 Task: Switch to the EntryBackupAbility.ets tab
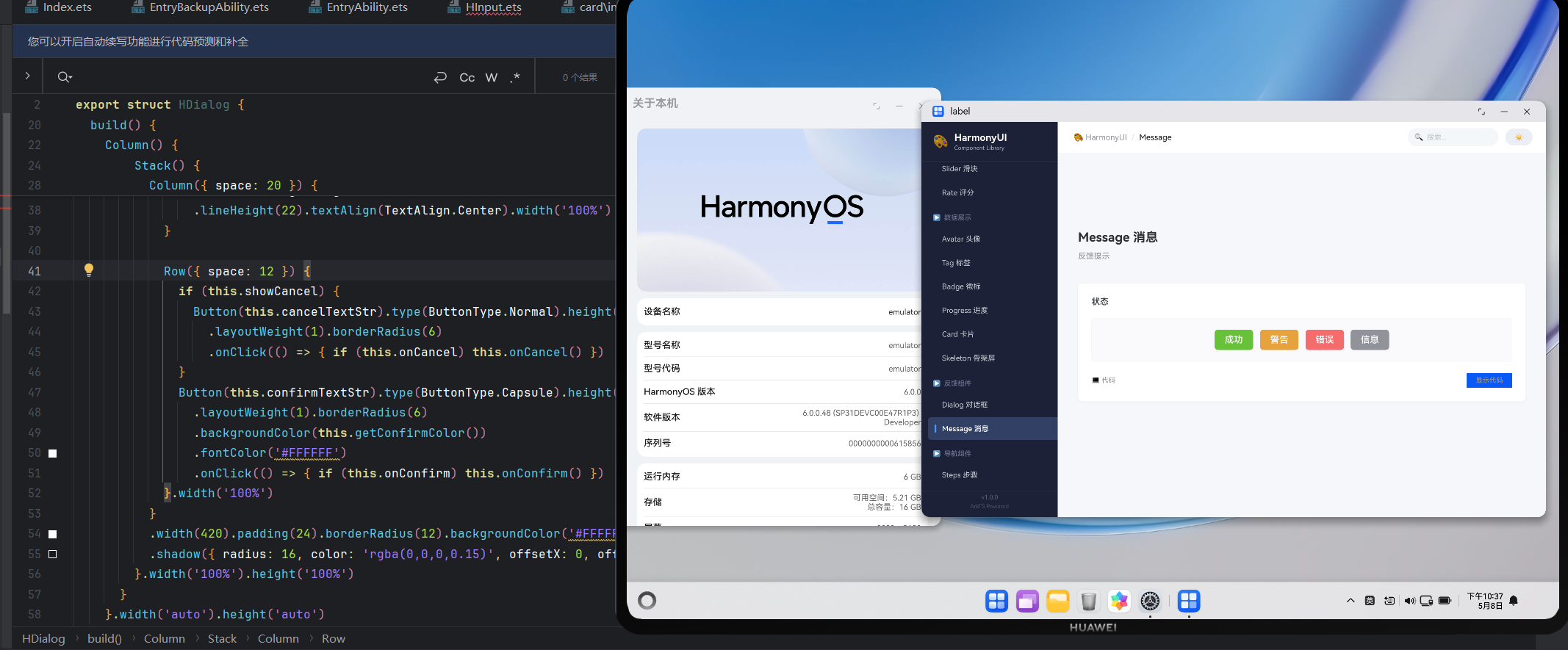click(200, 7)
